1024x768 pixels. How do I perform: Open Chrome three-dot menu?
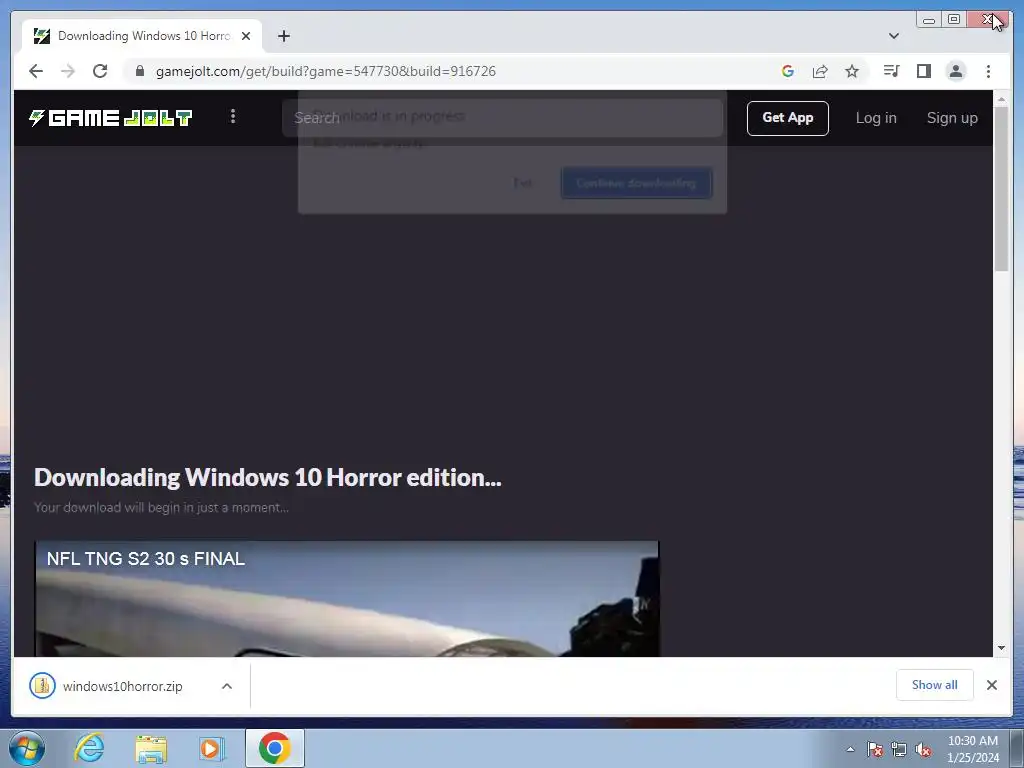pyautogui.click(x=988, y=71)
